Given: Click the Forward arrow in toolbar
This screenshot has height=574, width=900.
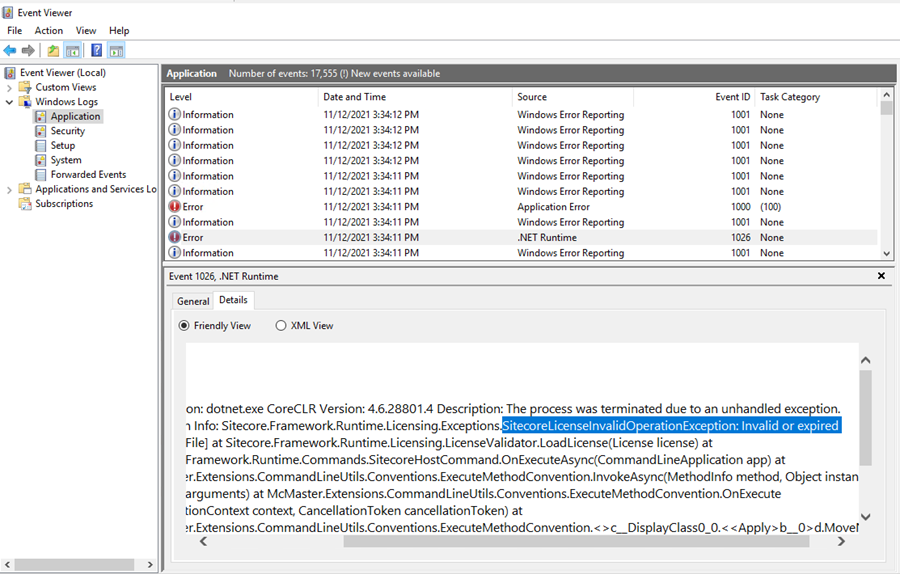Looking at the screenshot, I should [x=28, y=51].
